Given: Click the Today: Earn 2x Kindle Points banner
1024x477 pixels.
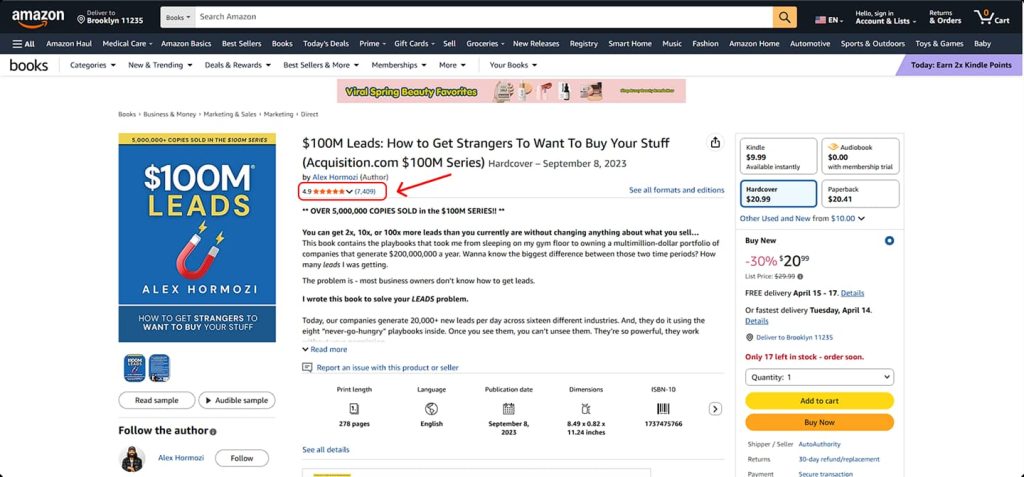Looking at the screenshot, I should click(961, 65).
